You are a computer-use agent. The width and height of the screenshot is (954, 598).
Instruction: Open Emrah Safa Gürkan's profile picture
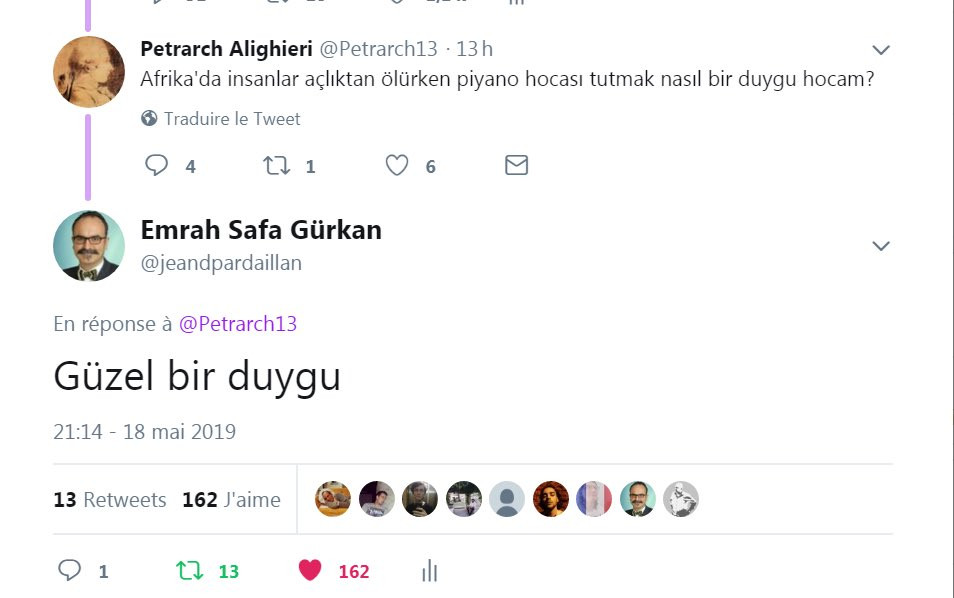point(89,246)
